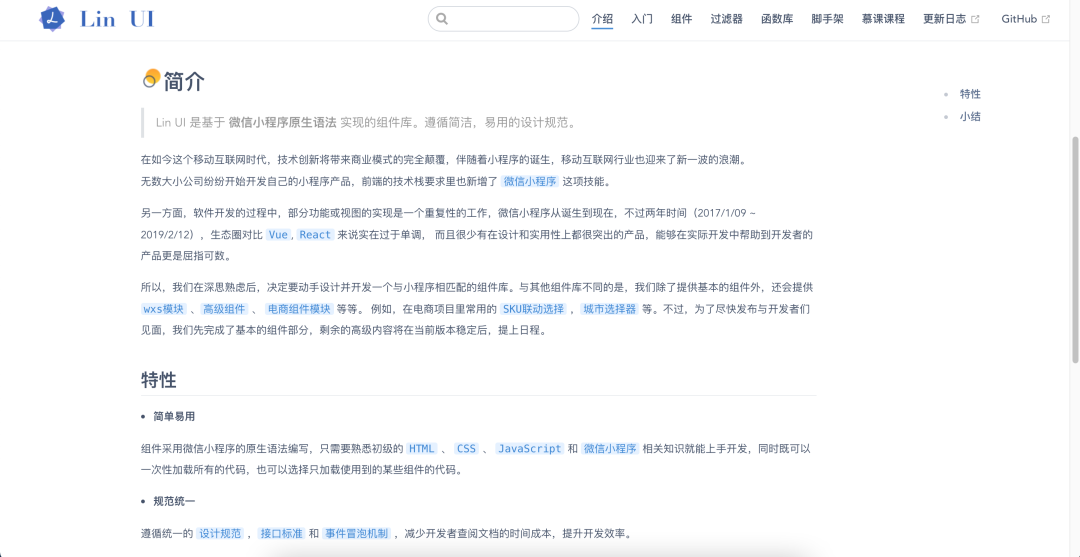Click the HTML code tag
Viewport: 1080px width, 557px height.
click(x=422, y=449)
